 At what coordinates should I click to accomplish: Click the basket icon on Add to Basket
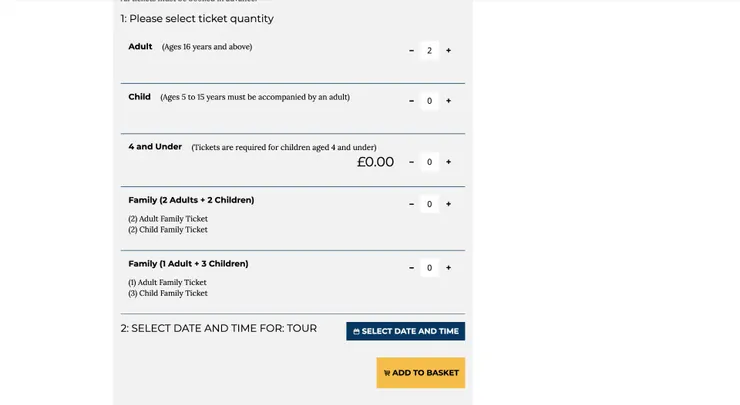click(x=387, y=374)
